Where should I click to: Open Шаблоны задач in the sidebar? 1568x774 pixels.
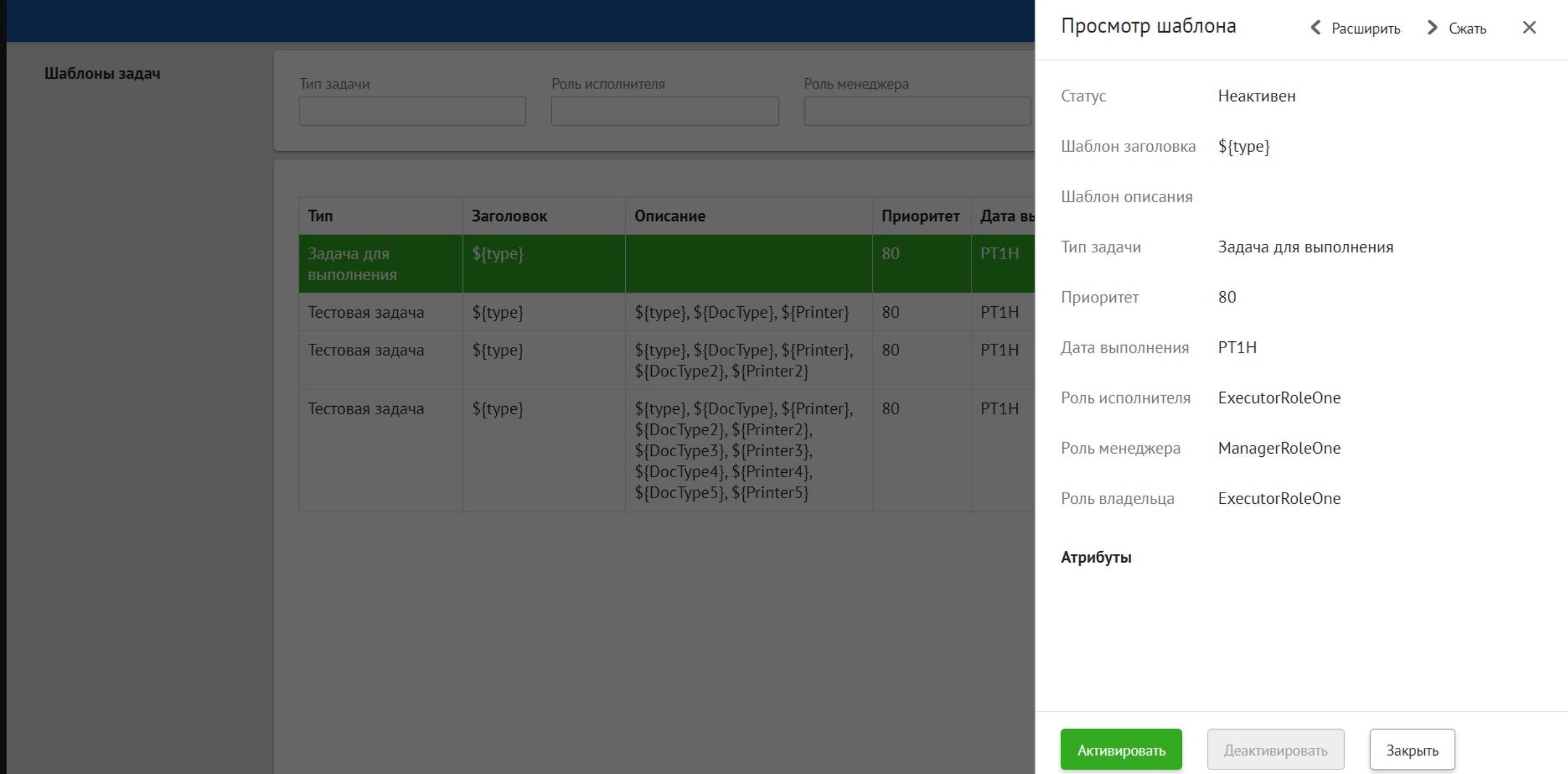(102, 74)
